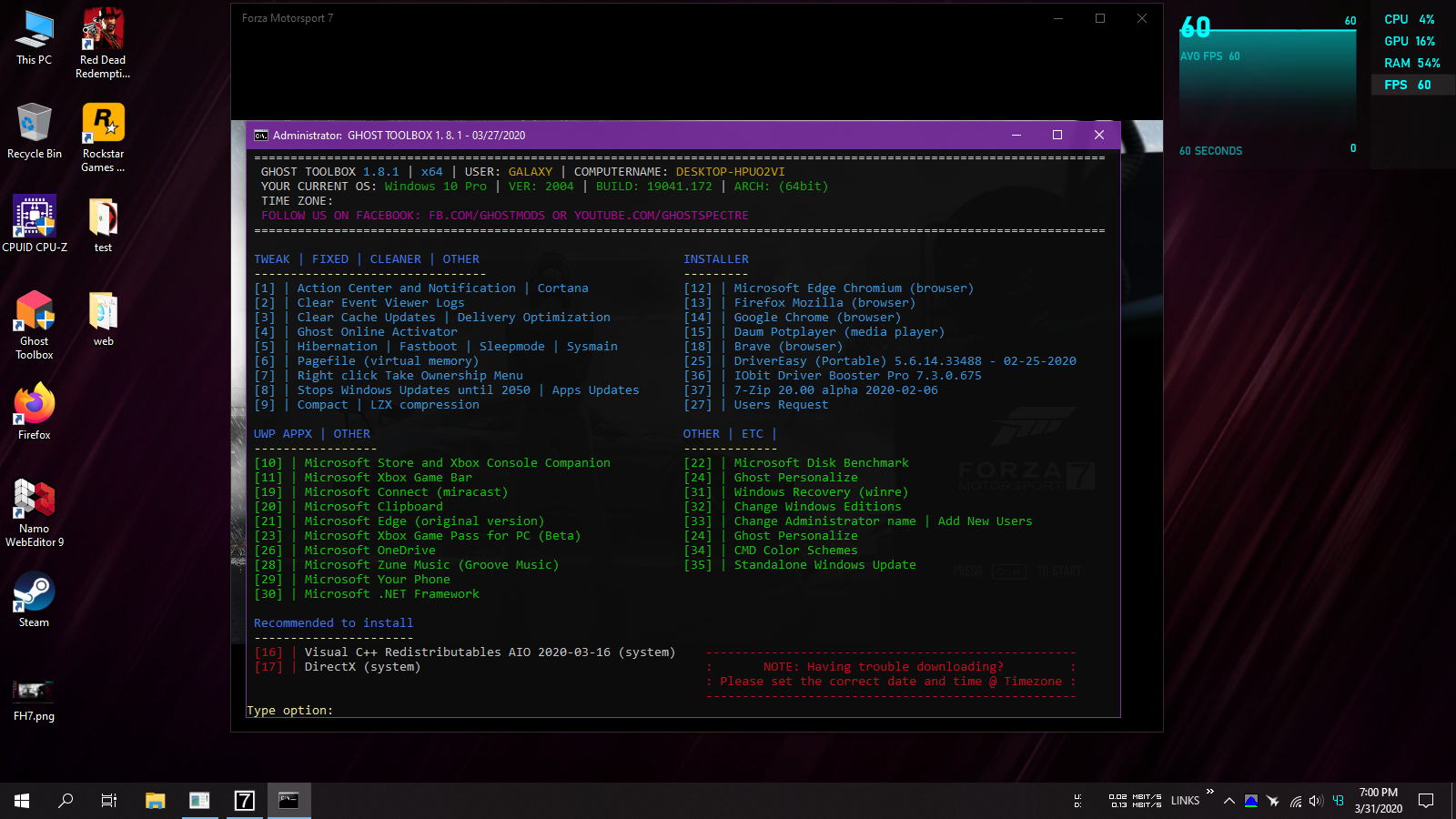Minimize the Forza Motorsport 7 window
Screen dimensions: 1456x819
(x=1058, y=18)
